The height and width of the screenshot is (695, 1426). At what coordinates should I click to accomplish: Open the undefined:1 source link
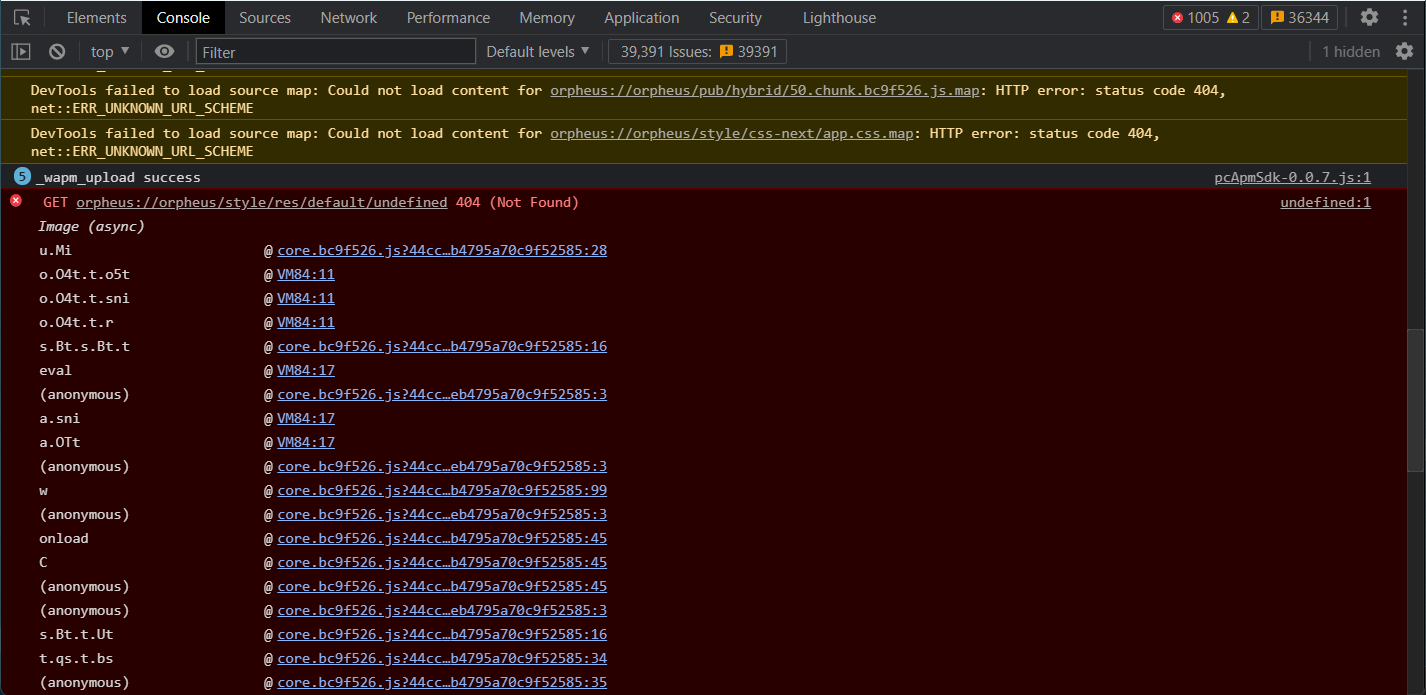1325,202
